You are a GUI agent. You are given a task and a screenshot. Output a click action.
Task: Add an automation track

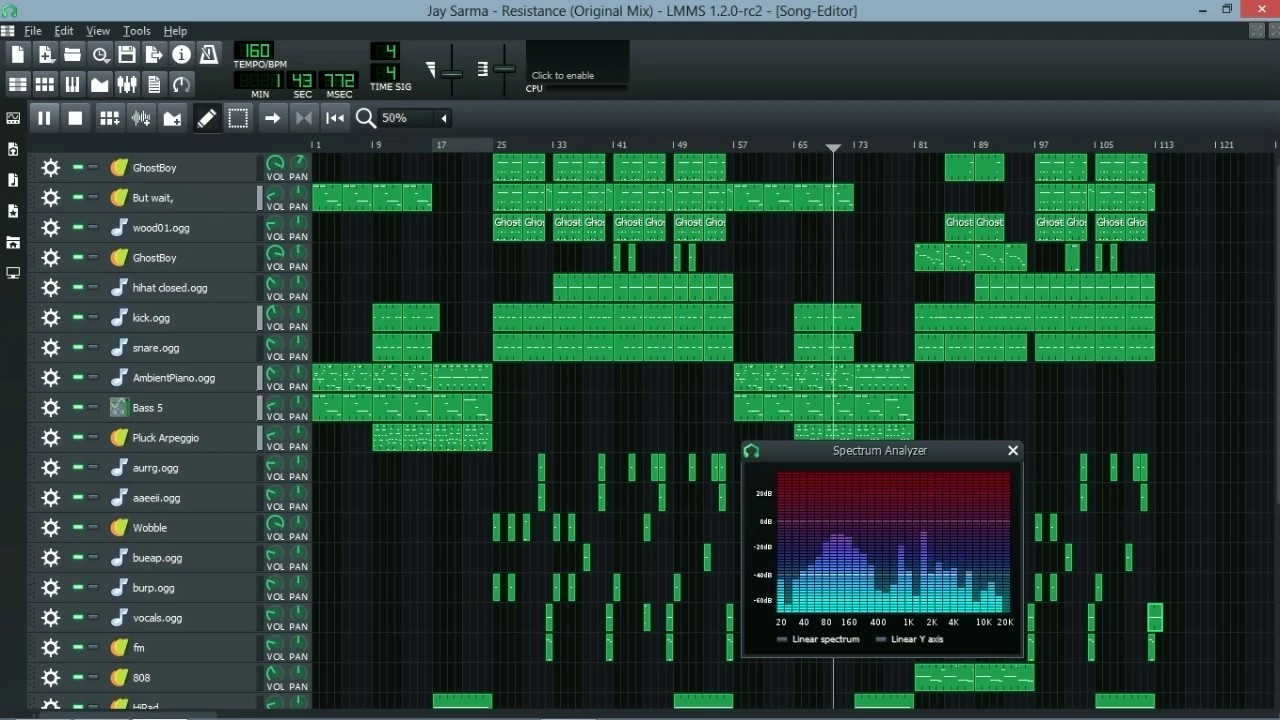[172, 118]
